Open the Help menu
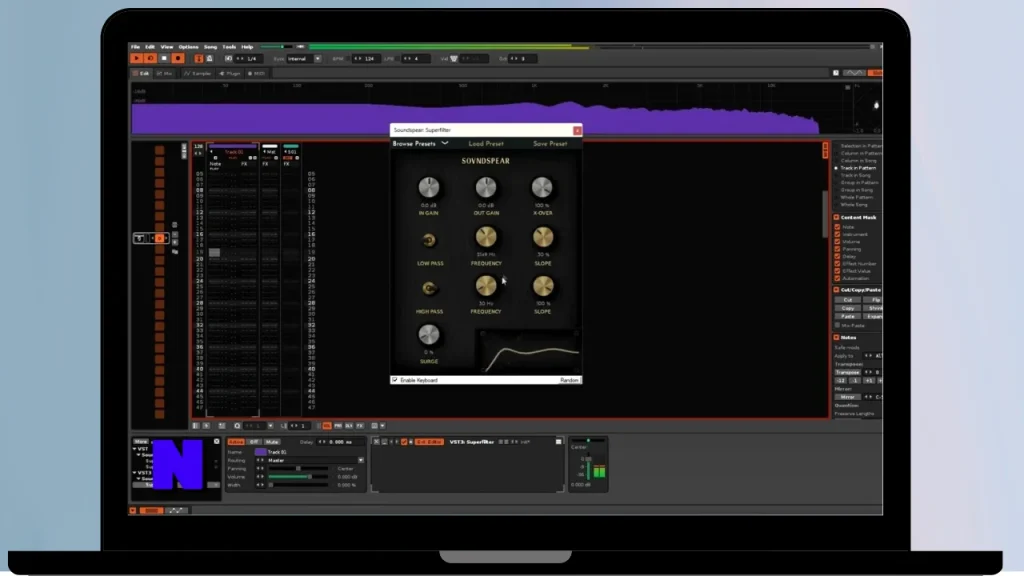 tap(247, 47)
